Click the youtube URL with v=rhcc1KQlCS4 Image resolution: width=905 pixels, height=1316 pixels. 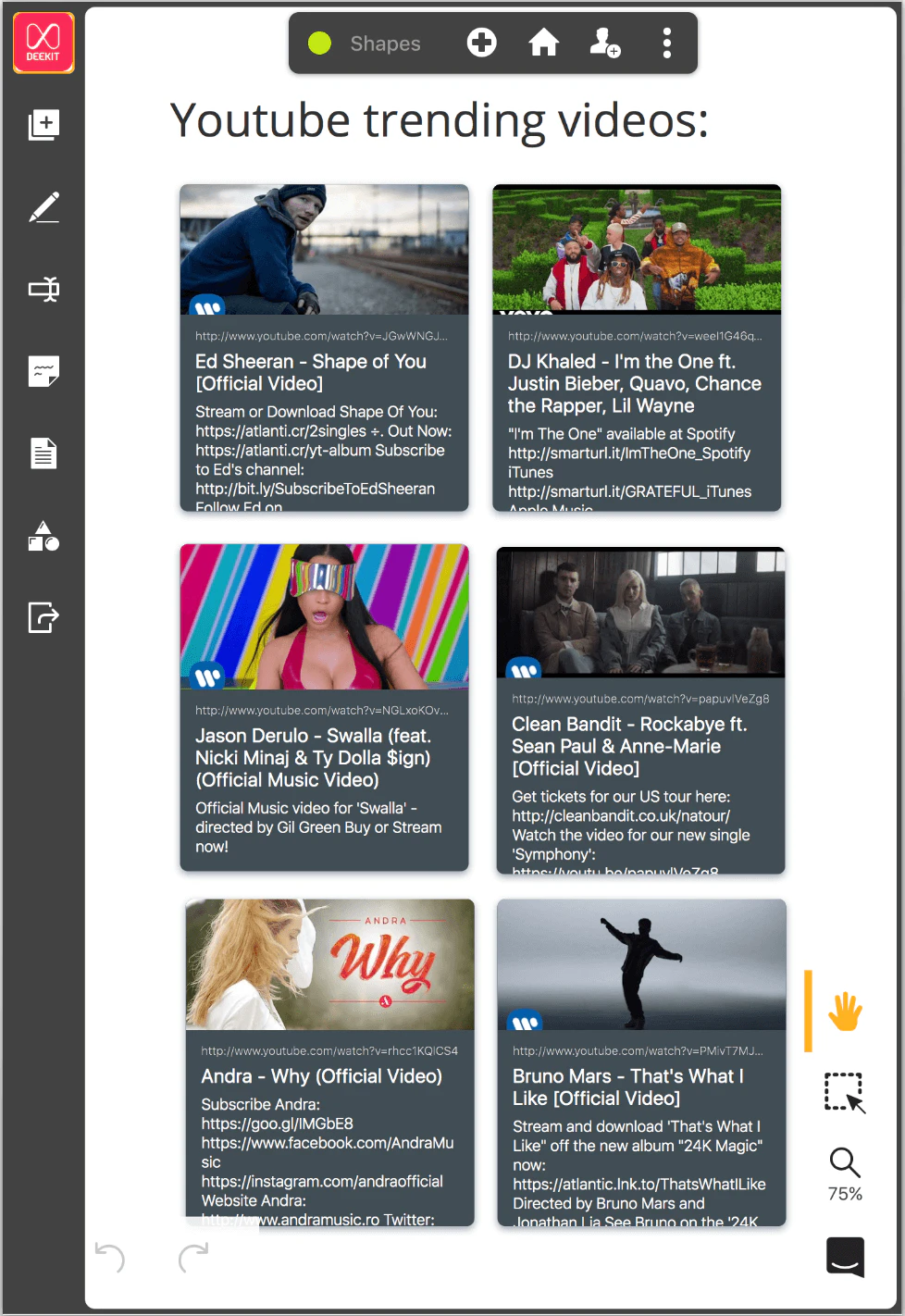pyautogui.click(x=329, y=1050)
